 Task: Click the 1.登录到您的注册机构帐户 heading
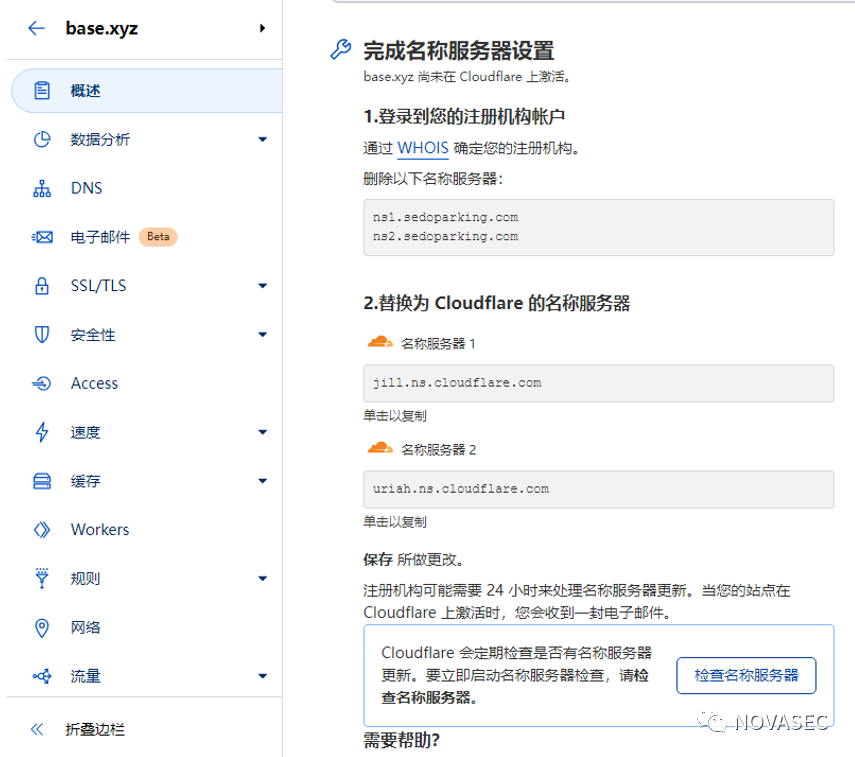464,116
